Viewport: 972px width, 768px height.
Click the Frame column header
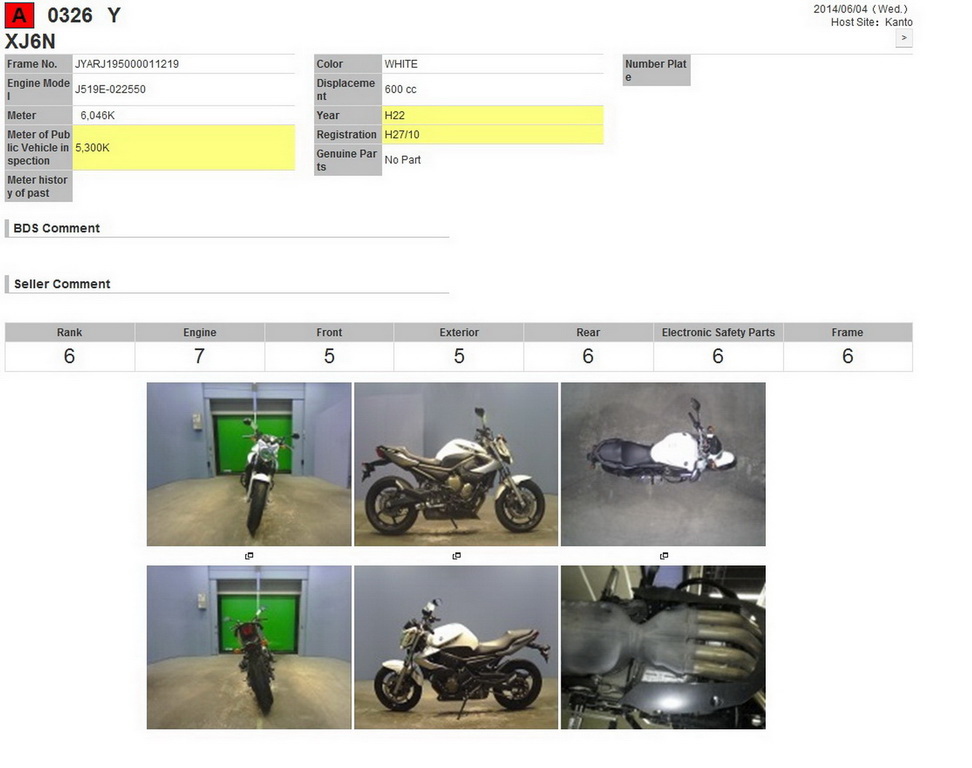847,332
